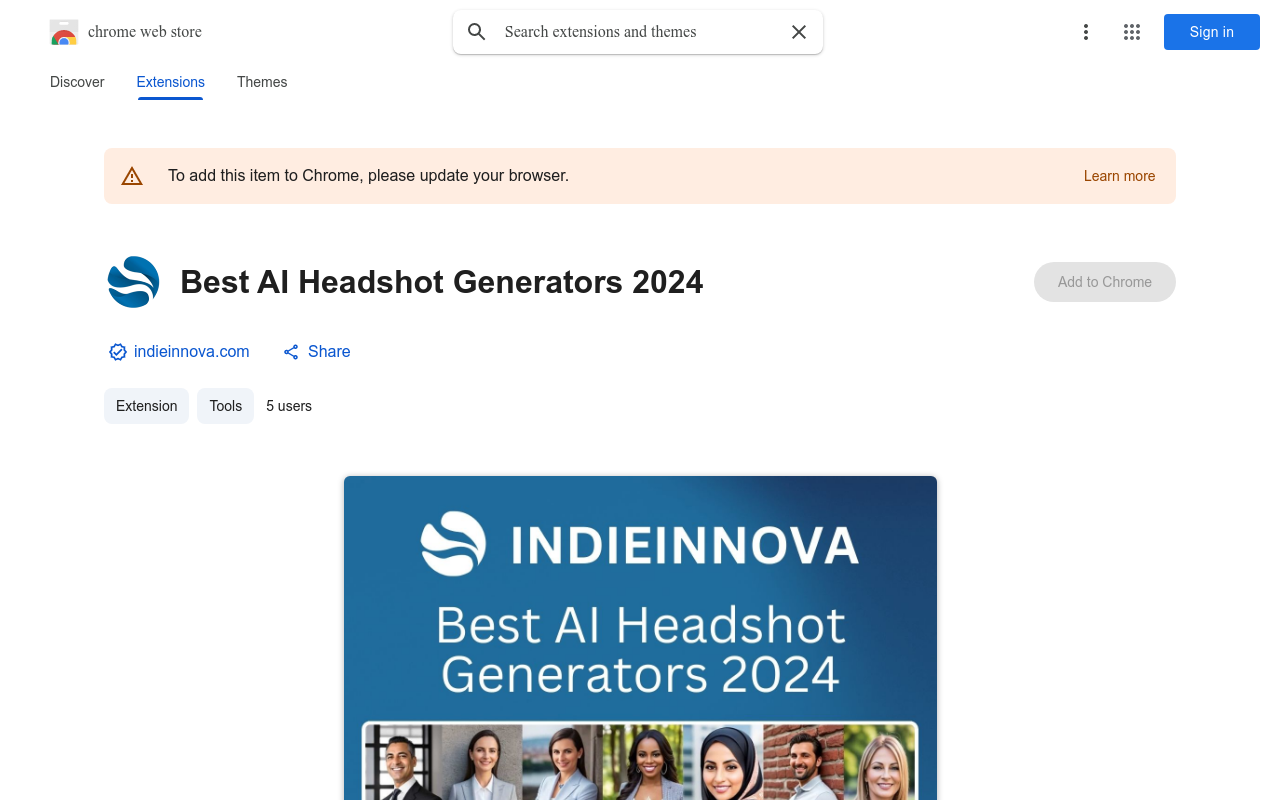Click the Add to Chrome button
The width and height of the screenshot is (1280, 800).
1105,282
